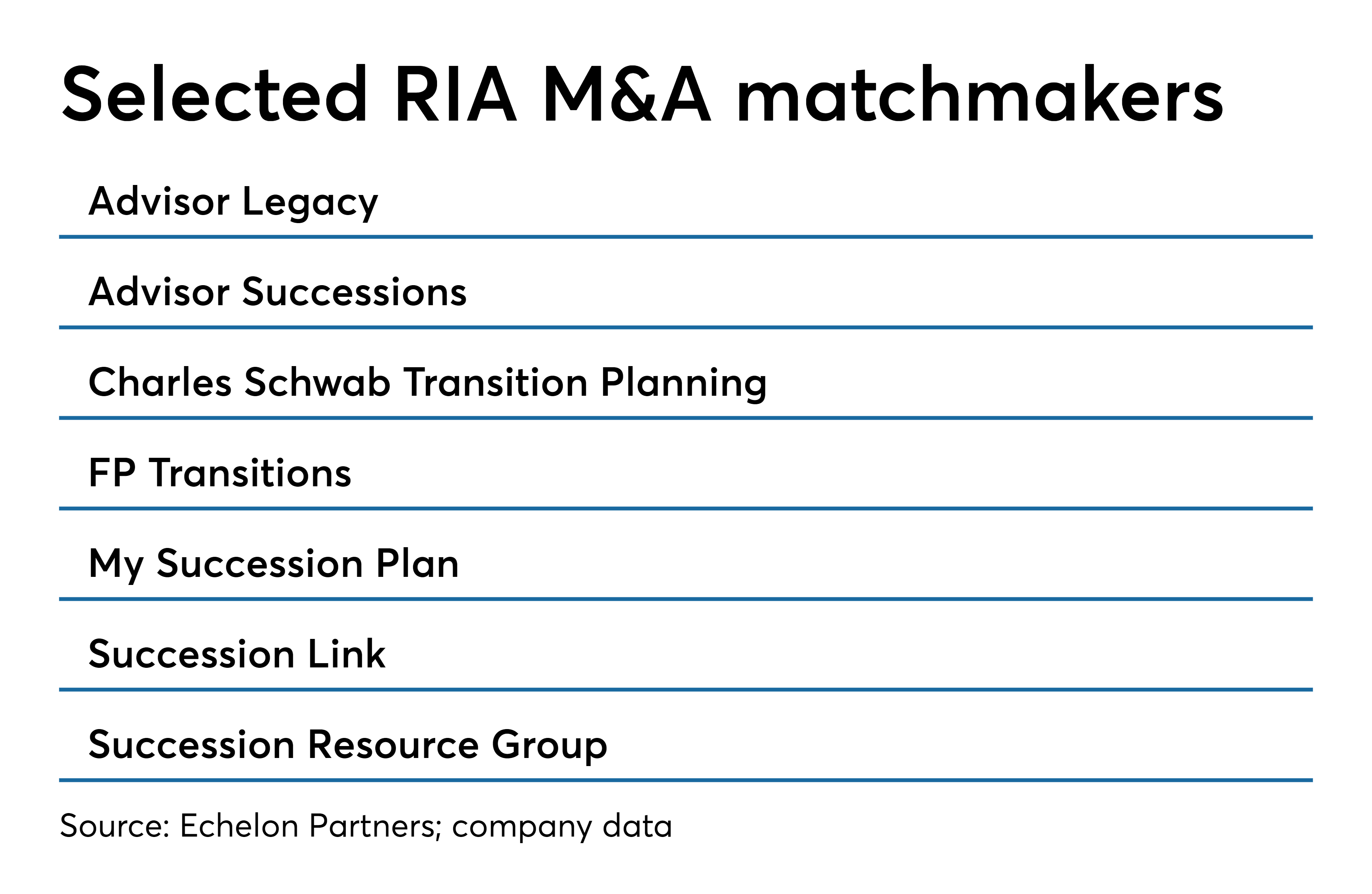Image resolution: width=1372 pixels, height=894 pixels.
Task: Click the words 'company data' in footer
Action: (562, 827)
